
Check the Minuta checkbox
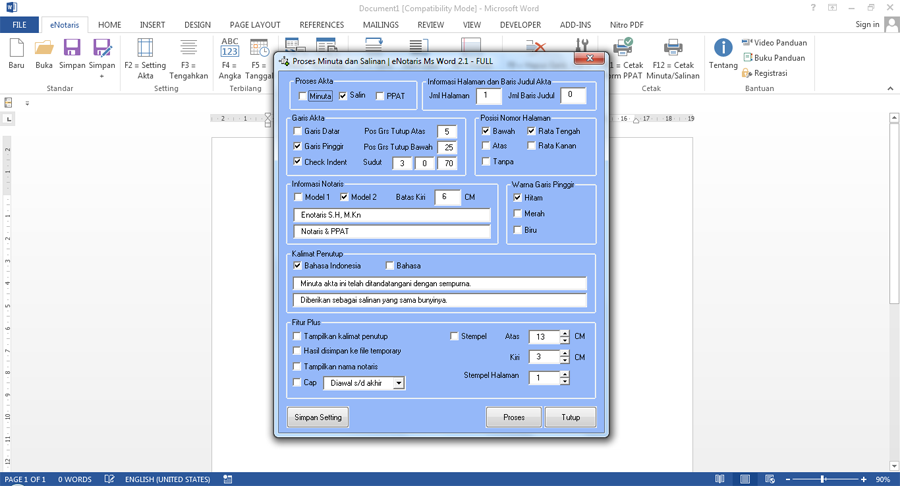(x=302, y=96)
